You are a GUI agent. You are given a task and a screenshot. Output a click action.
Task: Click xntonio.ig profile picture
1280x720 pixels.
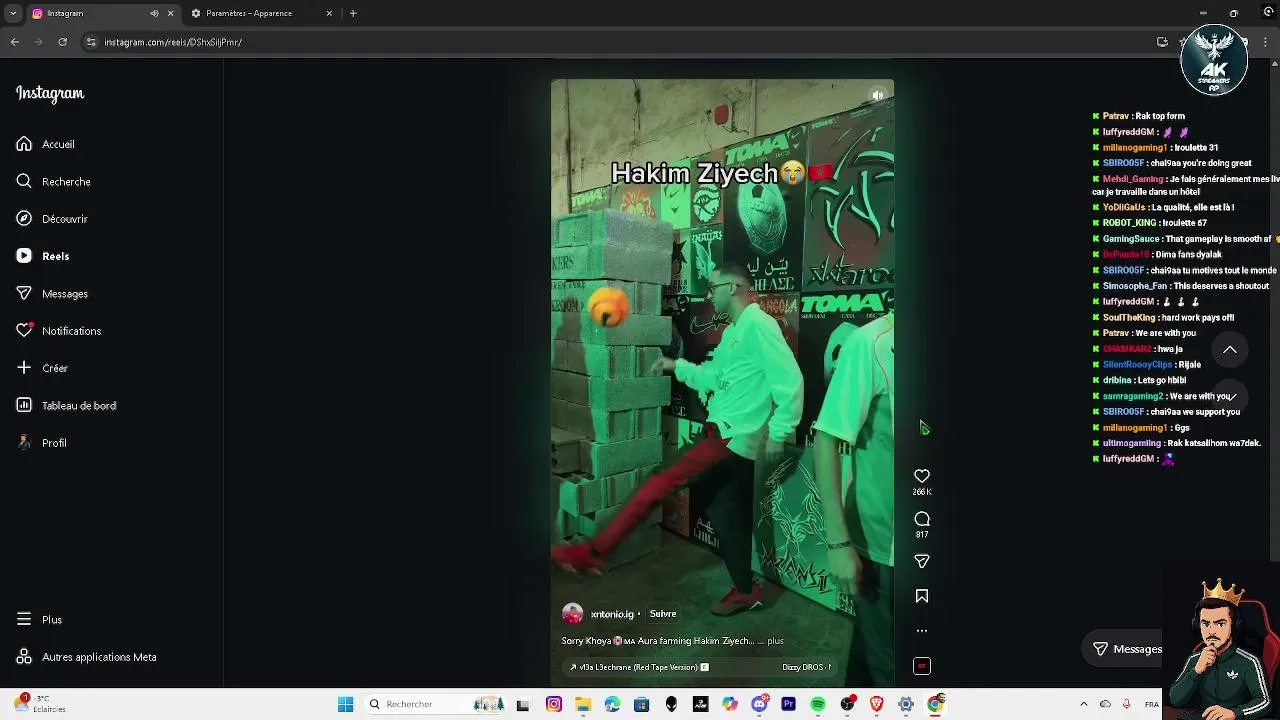click(573, 614)
